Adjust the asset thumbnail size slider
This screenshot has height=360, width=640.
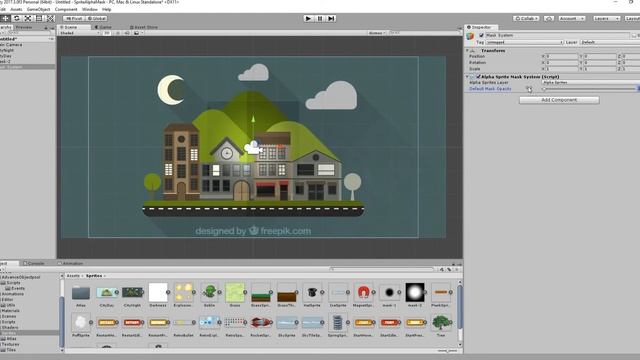(x=447, y=350)
